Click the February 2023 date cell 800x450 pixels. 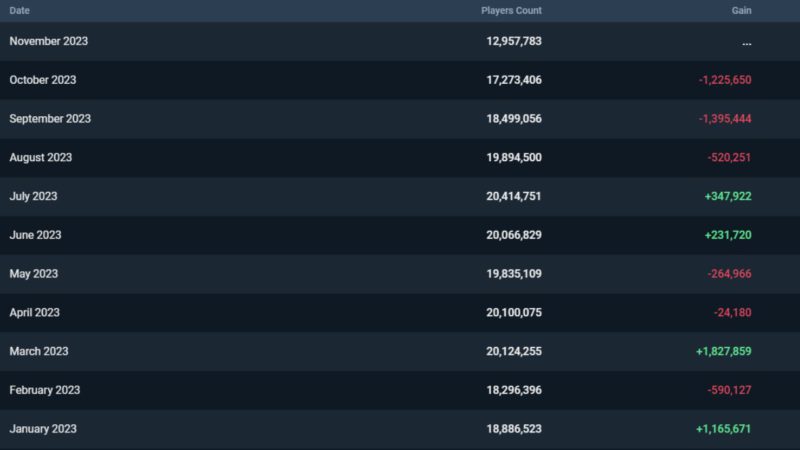[44, 390]
